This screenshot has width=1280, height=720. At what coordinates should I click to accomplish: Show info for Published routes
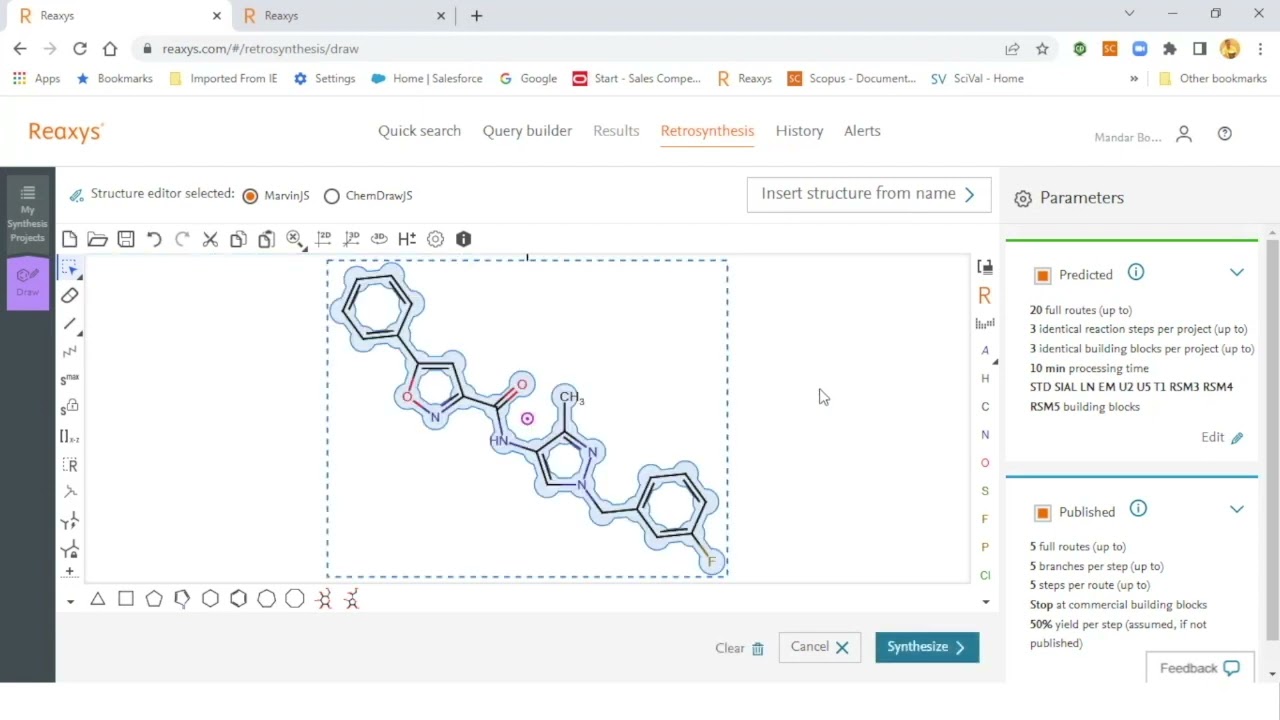[x=1138, y=510]
